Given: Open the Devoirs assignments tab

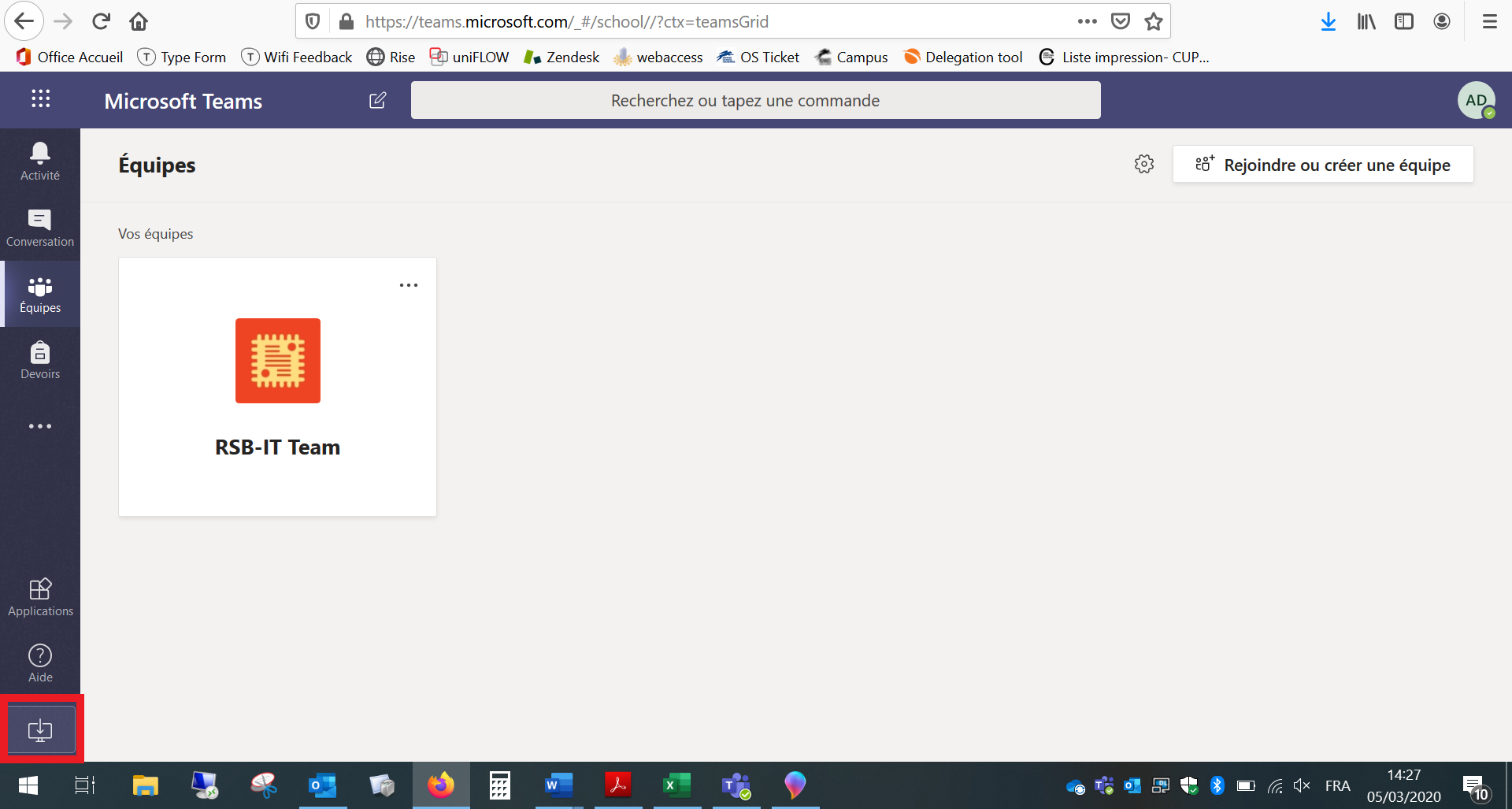Looking at the screenshot, I should coord(40,360).
